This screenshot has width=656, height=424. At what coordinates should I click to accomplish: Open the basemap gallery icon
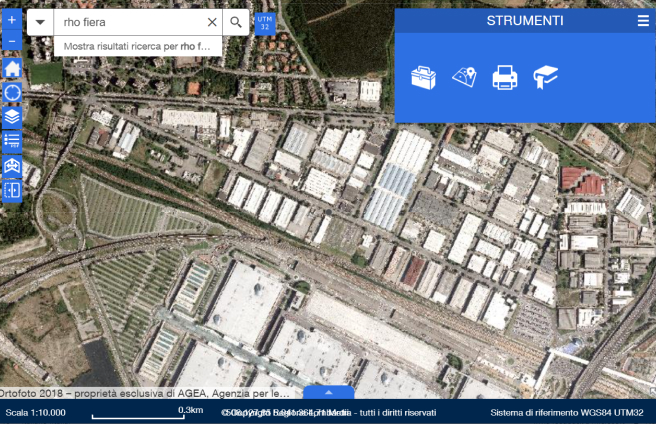[12, 166]
